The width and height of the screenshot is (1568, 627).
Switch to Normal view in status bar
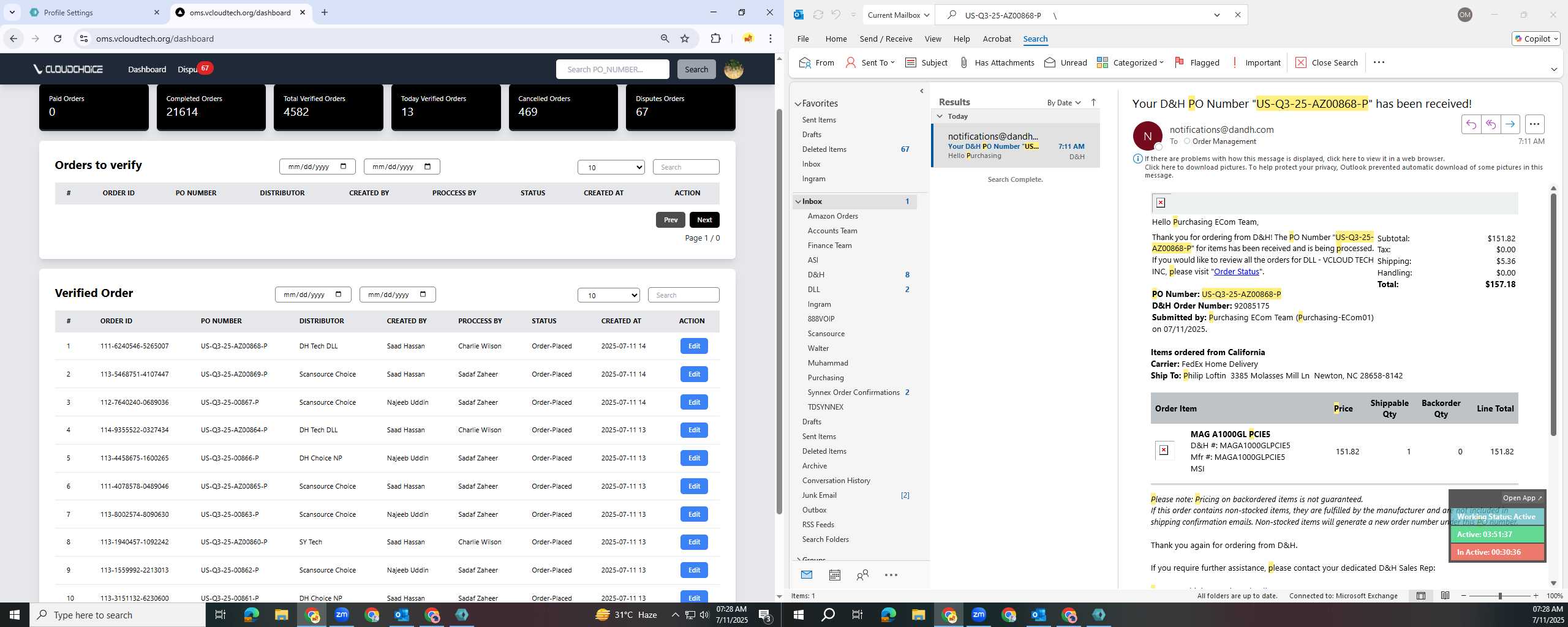point(1421,596)
